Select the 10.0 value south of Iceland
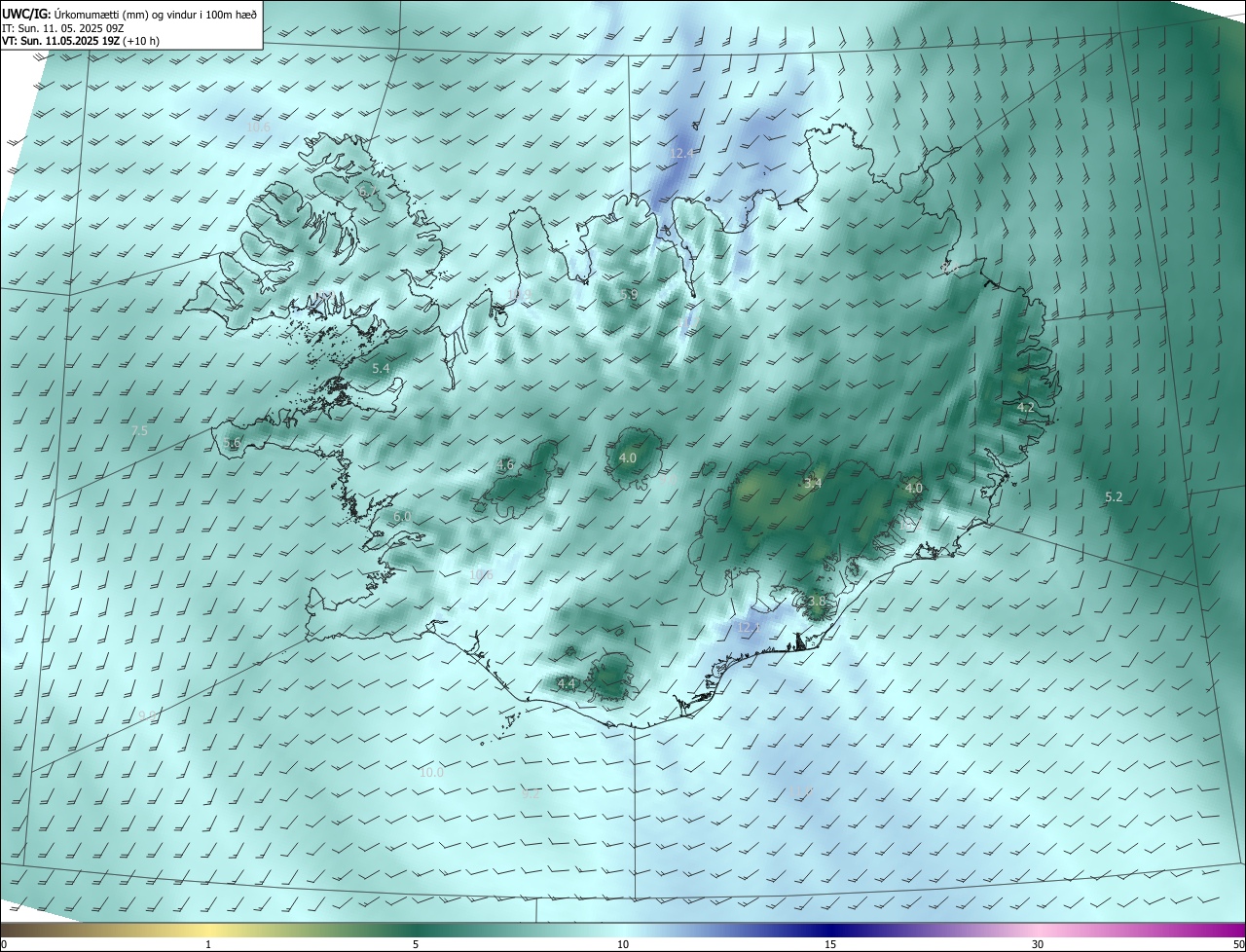The width and height of the screenshot is (1246, 952). 431,773
